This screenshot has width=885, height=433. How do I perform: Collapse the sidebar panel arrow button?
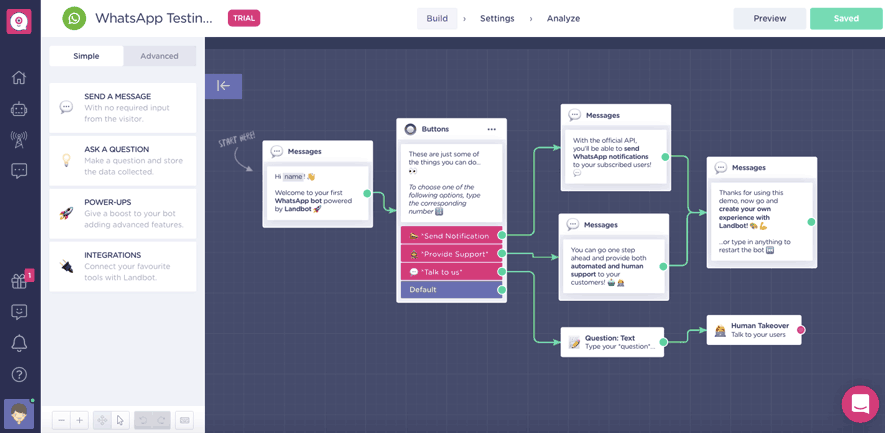(x=224, y=86)
